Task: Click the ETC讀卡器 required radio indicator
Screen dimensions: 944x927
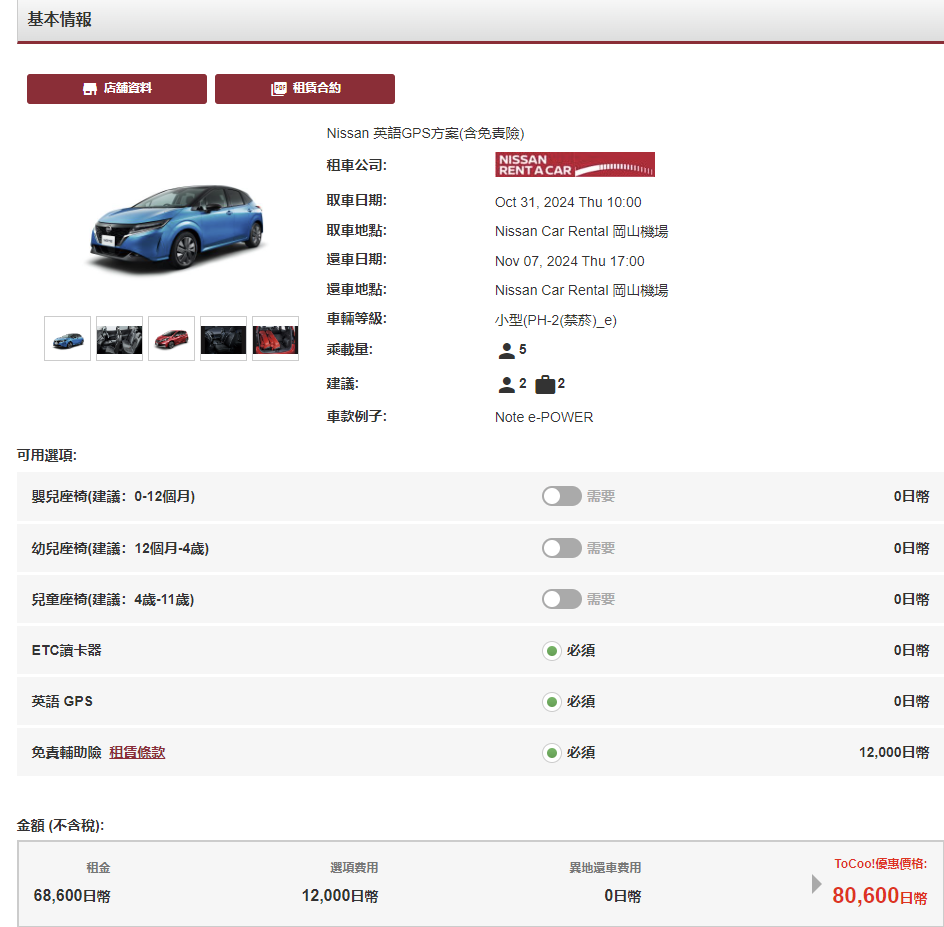Action: [551, 651]
